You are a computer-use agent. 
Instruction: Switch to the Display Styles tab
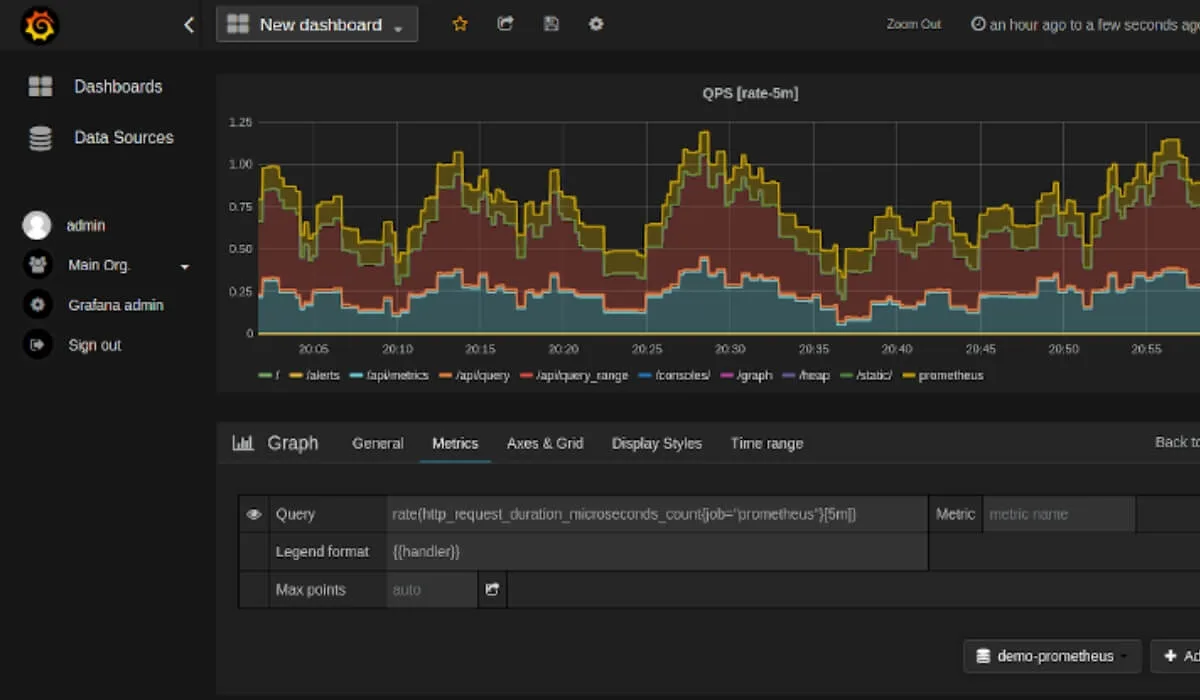(656, 443)
